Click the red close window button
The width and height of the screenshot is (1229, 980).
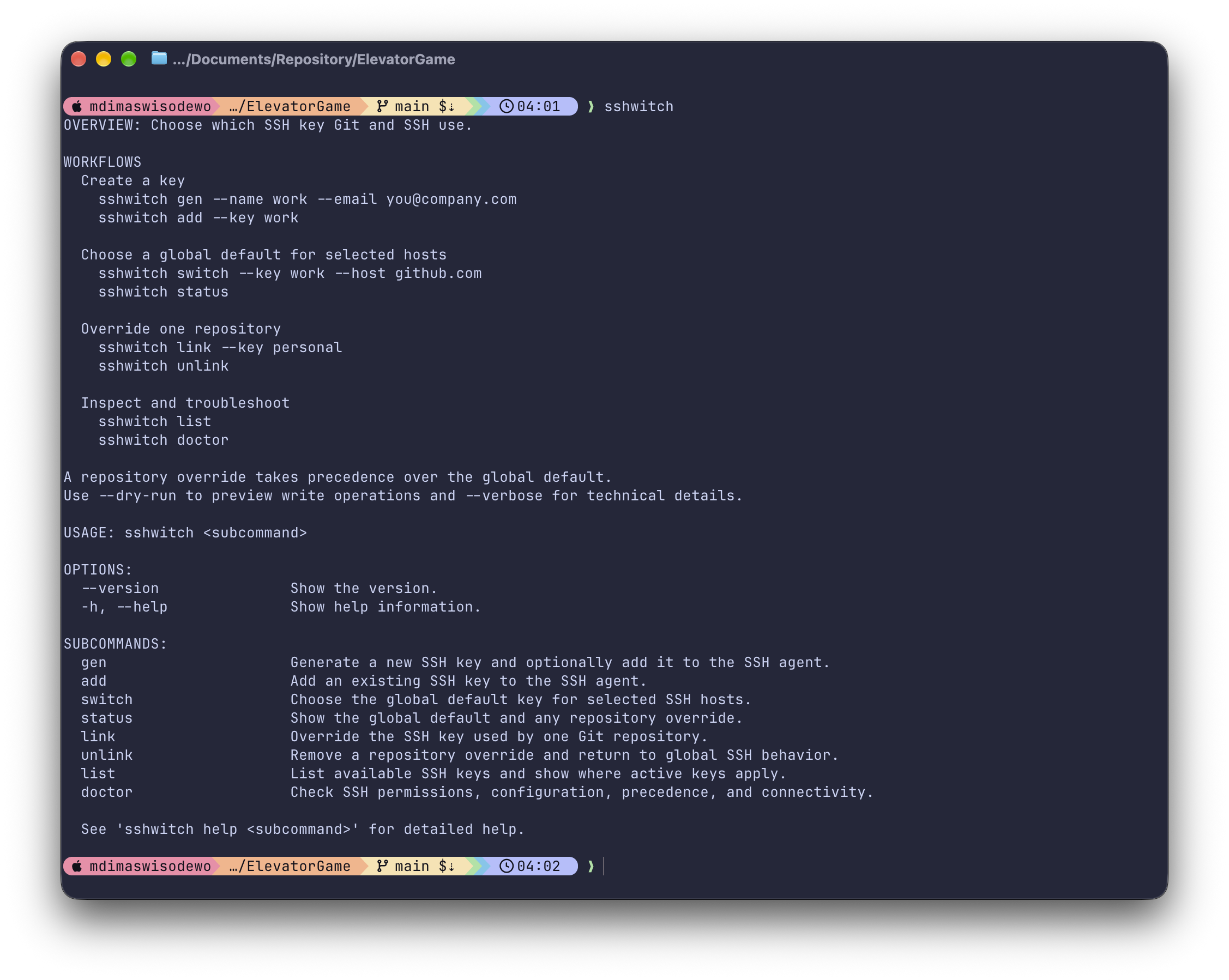tap(79, 59)
